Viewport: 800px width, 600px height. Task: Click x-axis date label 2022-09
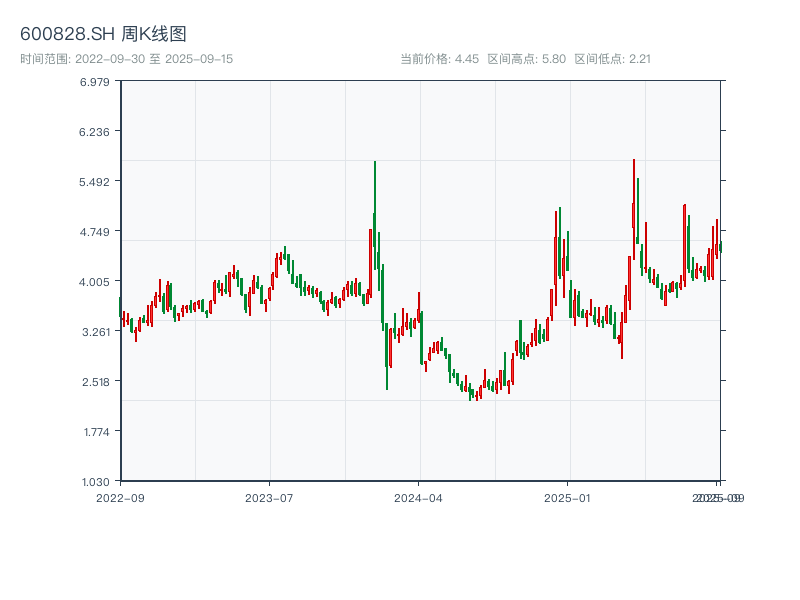click(120, 498)
